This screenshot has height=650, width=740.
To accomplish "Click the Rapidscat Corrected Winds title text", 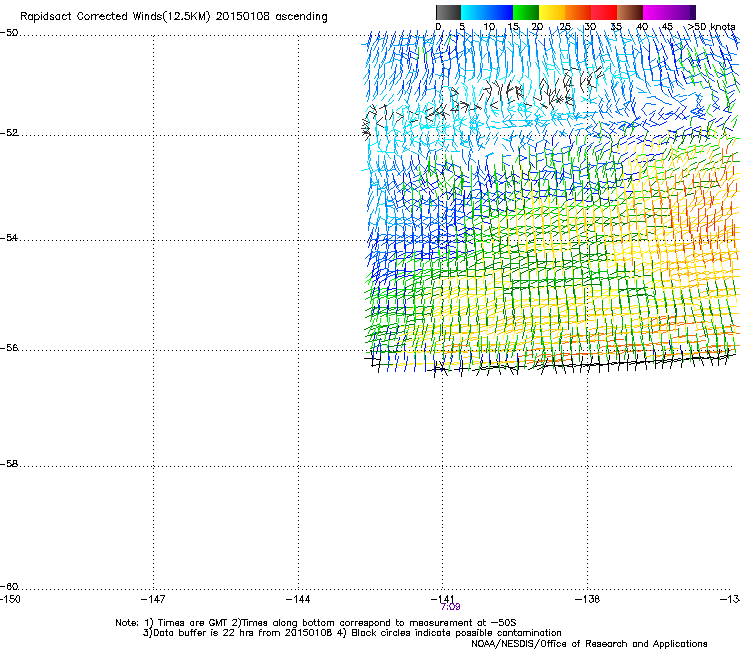I will pyautogui.click(x=174, y=17).
